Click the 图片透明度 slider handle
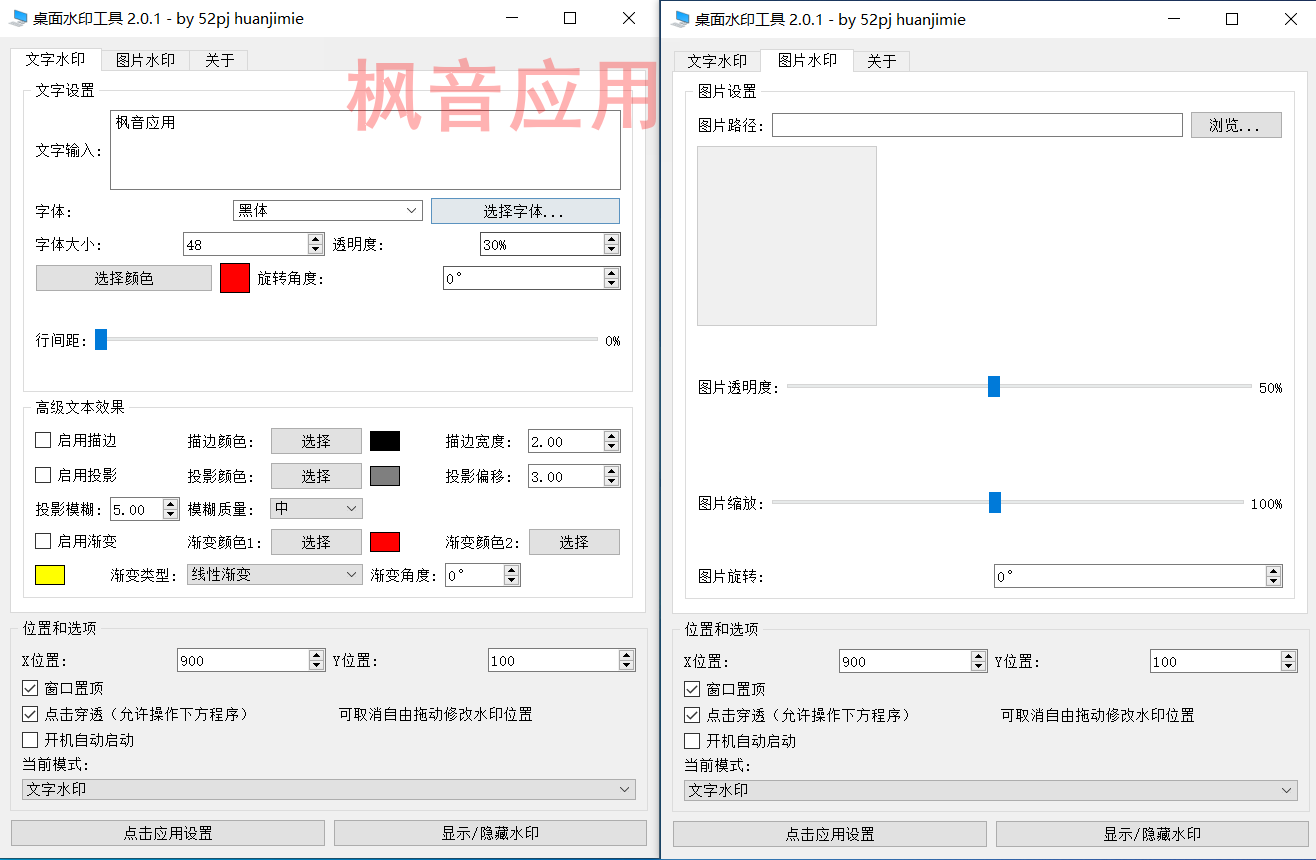Image resolution: width=1316 pixels, height=860 pixels. pos(994,386)
